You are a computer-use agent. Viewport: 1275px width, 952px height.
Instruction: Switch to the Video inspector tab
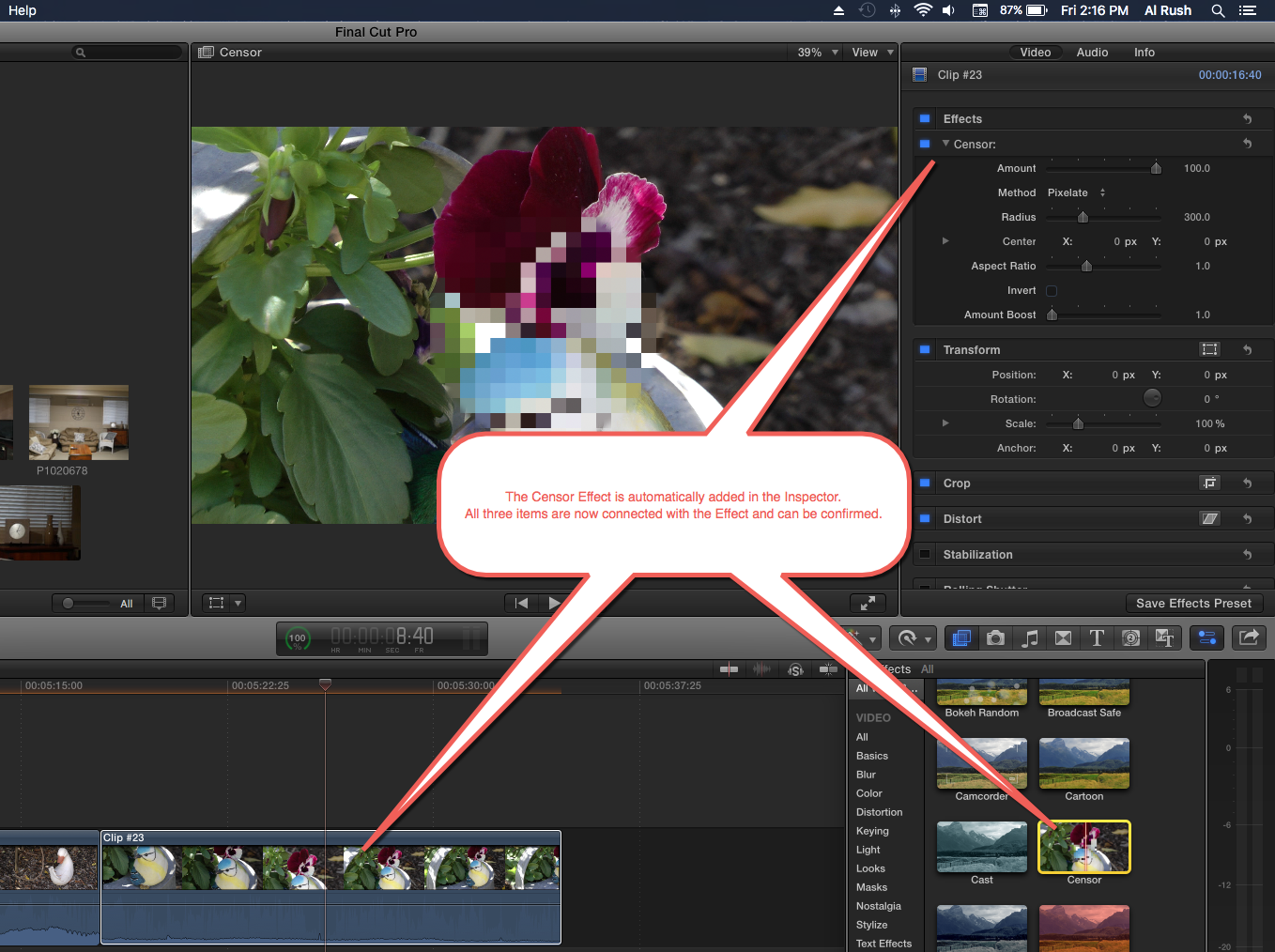pyautogui.click(x=1036, y=53)
